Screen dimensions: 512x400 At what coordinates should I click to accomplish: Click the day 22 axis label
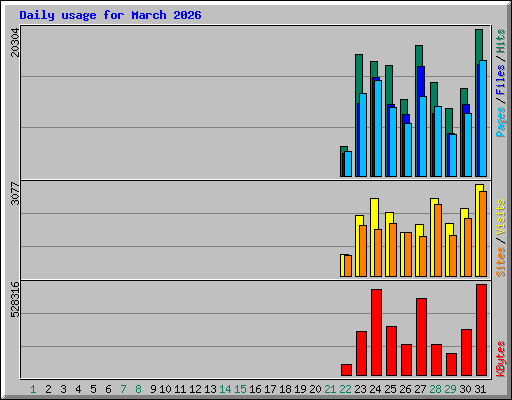tap(345, 389)
